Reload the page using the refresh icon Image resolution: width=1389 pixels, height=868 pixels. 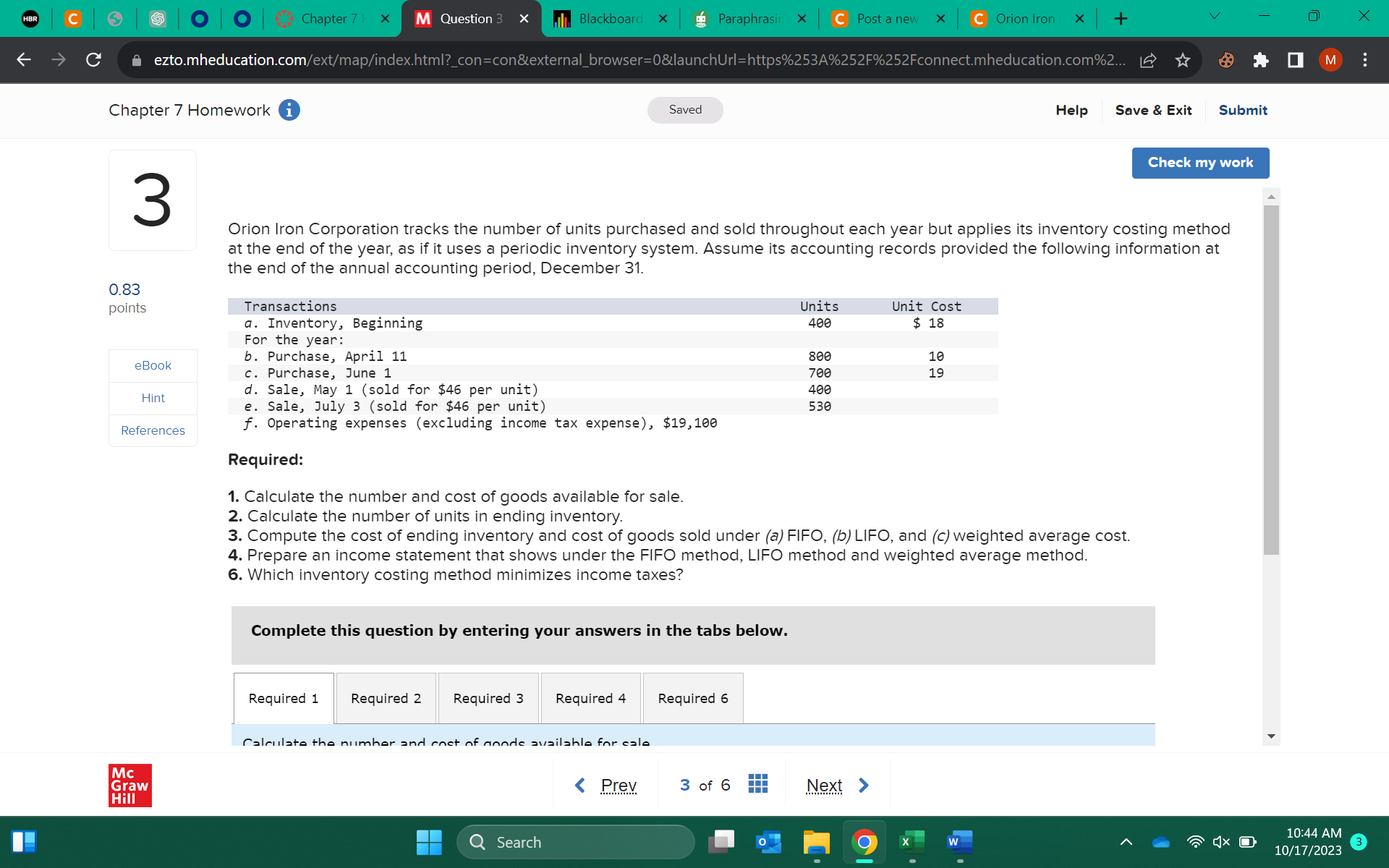pos(93,60)
